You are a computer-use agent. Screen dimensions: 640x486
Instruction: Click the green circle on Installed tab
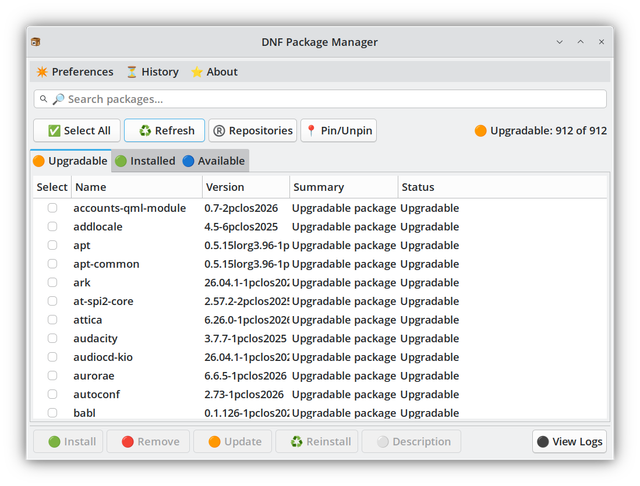tap(121, 161)
